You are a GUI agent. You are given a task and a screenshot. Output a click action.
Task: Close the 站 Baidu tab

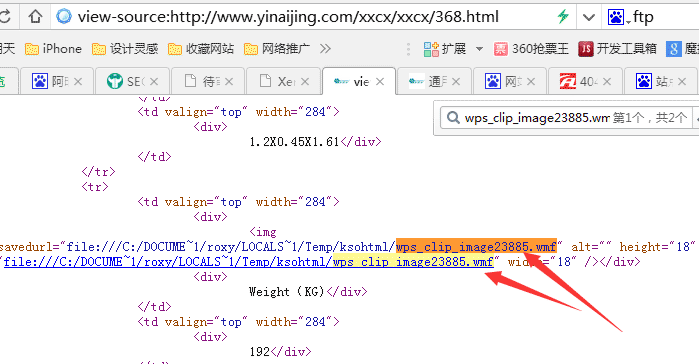(682, 82)
